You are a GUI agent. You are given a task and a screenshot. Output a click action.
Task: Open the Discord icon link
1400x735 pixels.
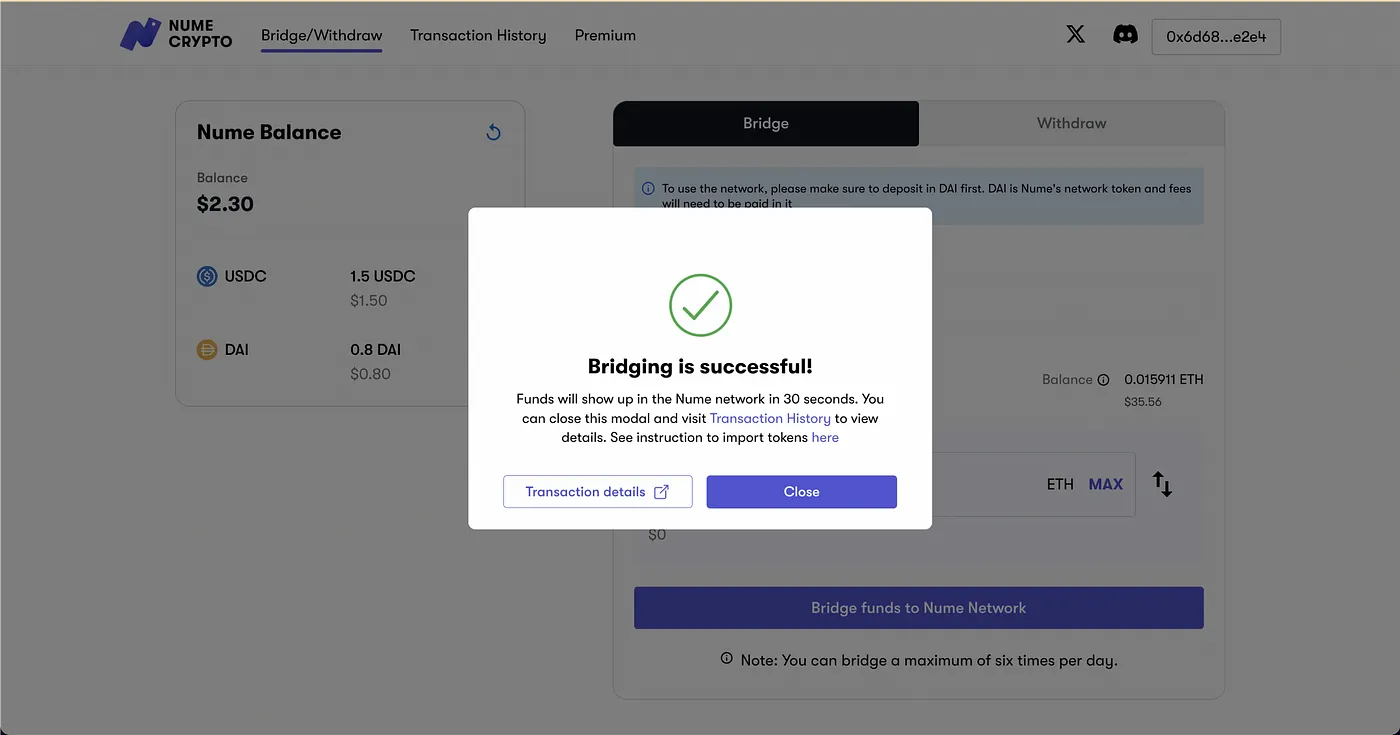[1125, 35]
